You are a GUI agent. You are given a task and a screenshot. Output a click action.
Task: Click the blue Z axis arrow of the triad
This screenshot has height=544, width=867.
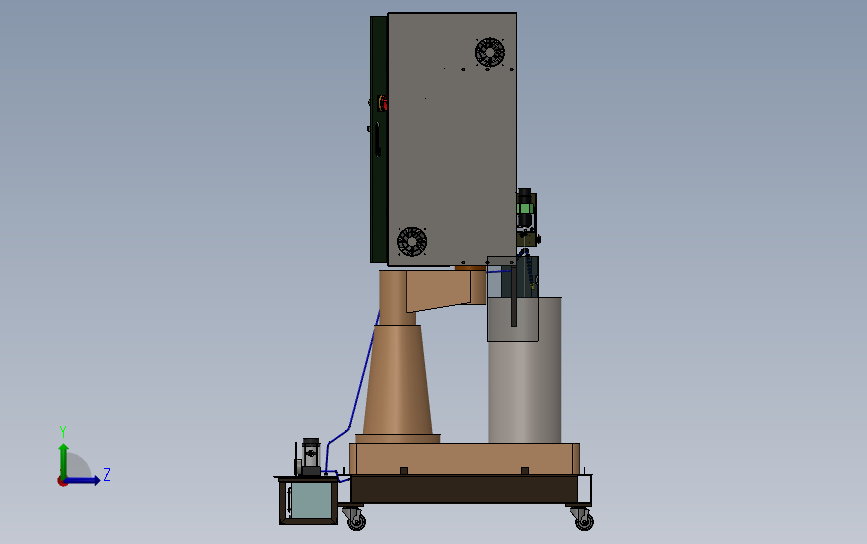coord(83,480)
